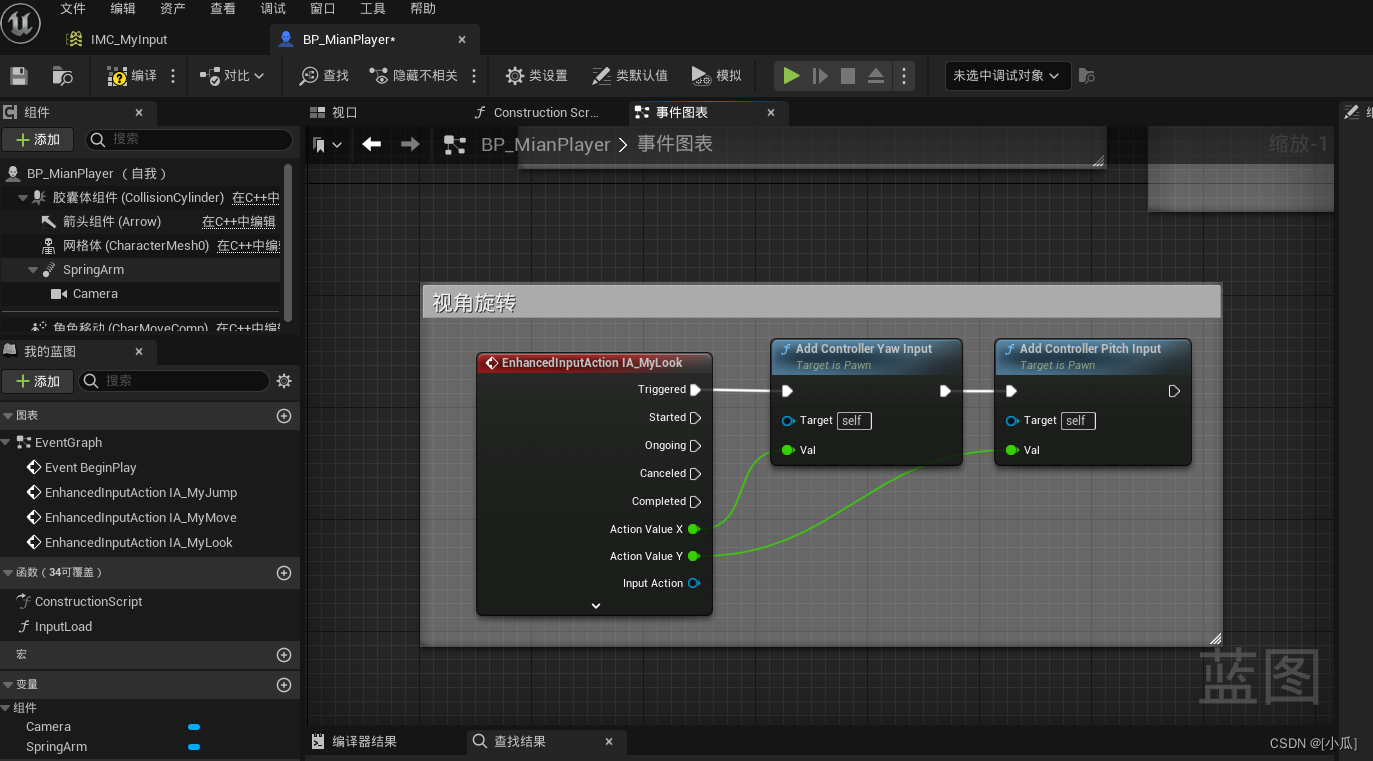Image resolution: width=1373 pixels, height=761 pixels.
Task: Switch to the Construction Script tab
Action: click(x=537, y=113)
